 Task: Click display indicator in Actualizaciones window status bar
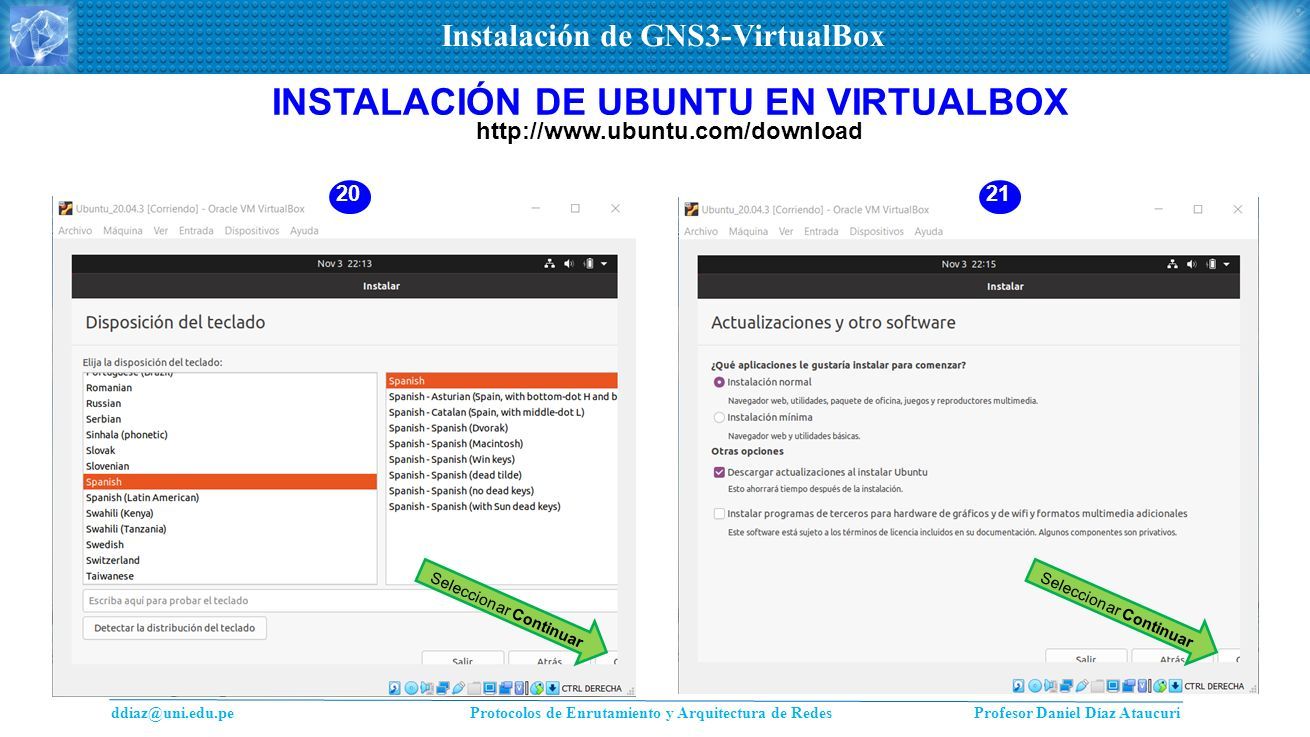(x=1112, y=686)
